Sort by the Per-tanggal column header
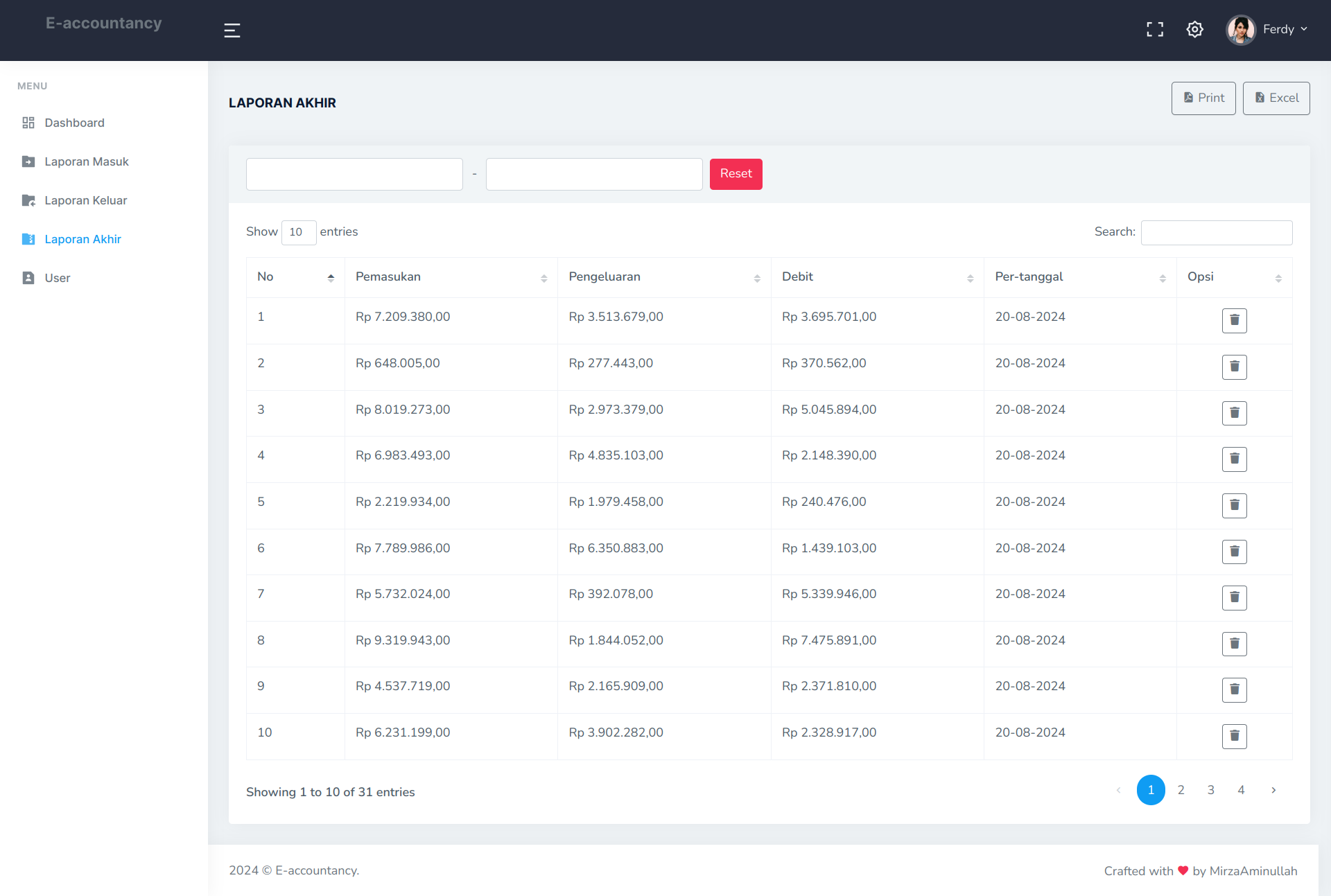The height and width of the screenshot is (896, 1331). 1079,277
